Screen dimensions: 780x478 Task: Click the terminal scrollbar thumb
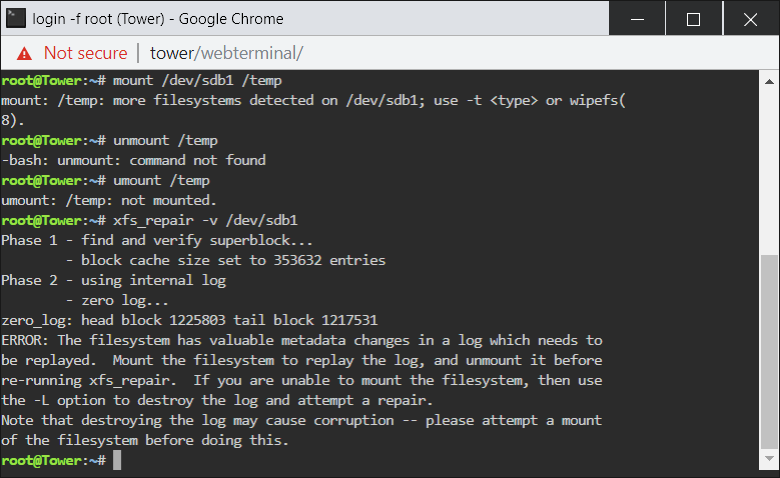click(769, 352)
